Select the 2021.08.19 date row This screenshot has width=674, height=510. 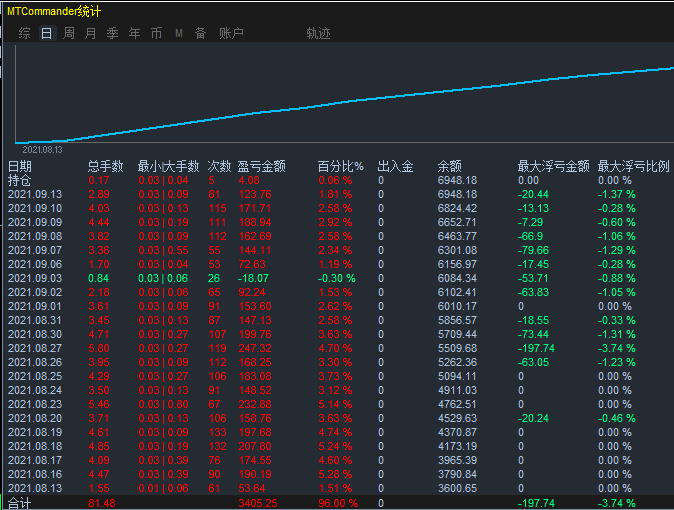(x=35, y=432)
